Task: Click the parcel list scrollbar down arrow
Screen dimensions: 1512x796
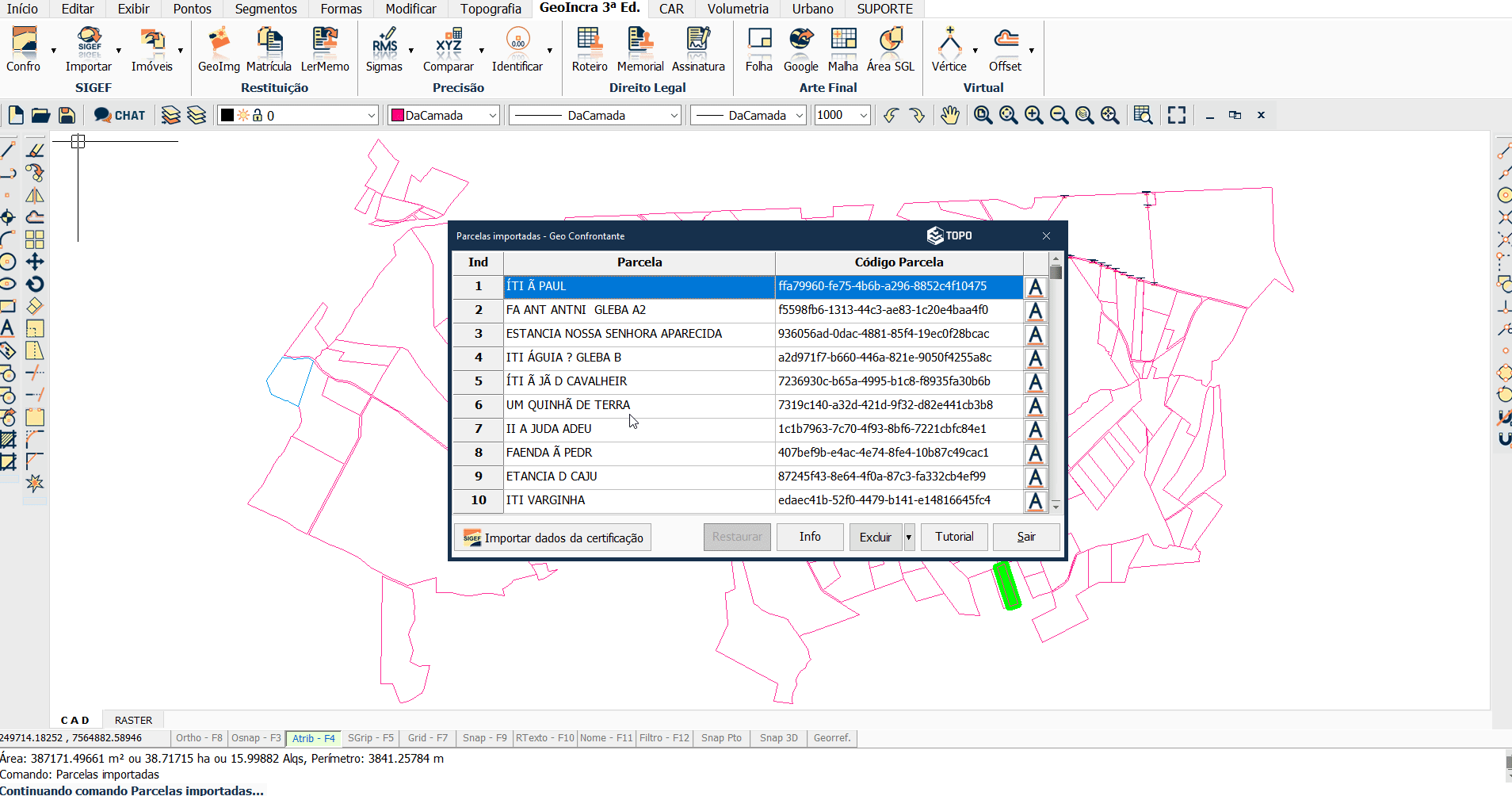Action: (x=1056, y=507)
